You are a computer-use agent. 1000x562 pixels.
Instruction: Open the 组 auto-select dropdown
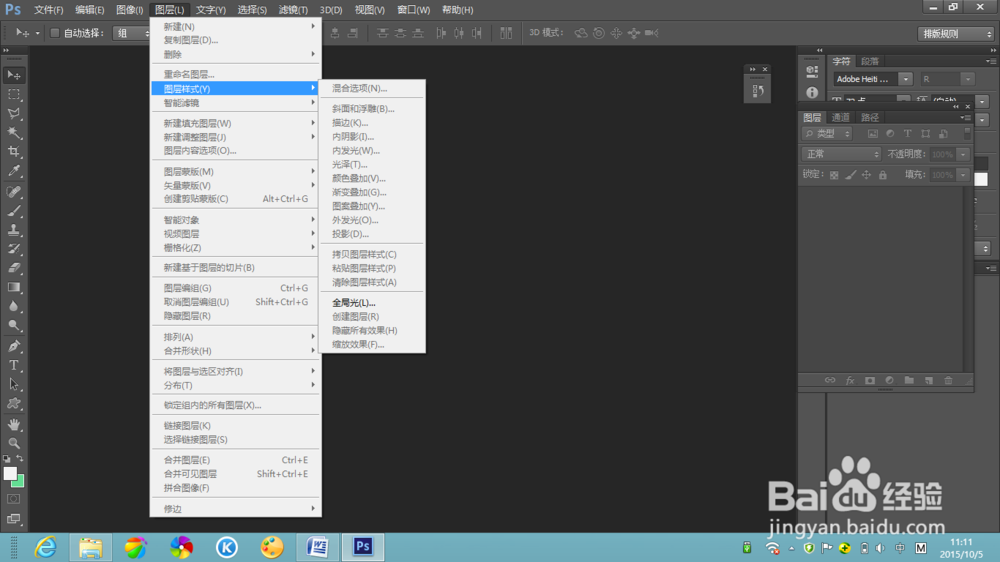(132, 33)
